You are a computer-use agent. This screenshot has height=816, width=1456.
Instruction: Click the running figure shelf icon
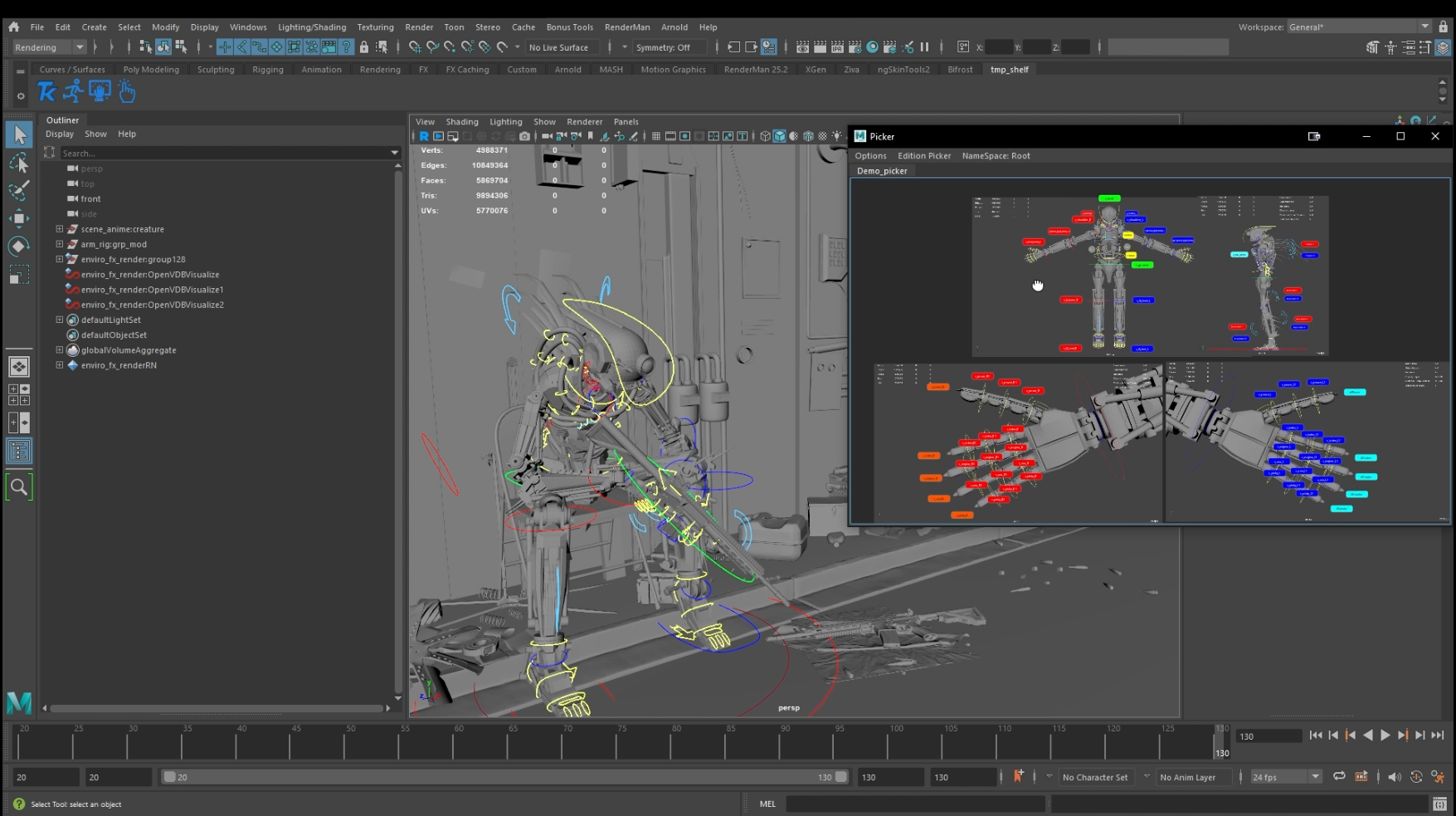click(73, 91)
